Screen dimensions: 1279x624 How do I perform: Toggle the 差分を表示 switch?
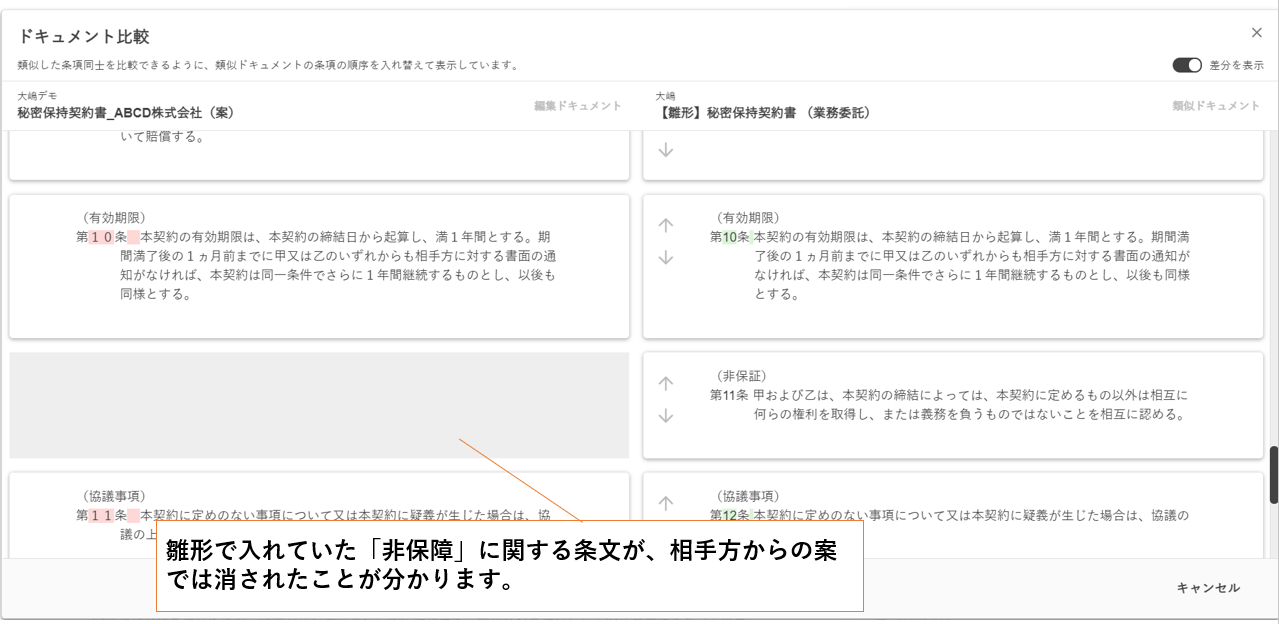tap(1187, 65)
